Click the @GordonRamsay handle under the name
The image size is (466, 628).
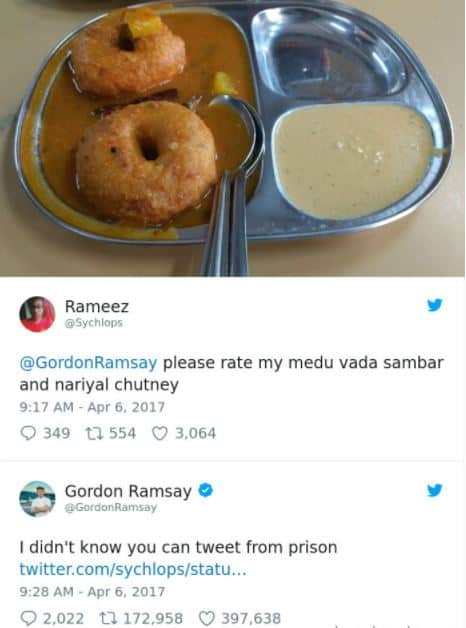coord(110,507)
